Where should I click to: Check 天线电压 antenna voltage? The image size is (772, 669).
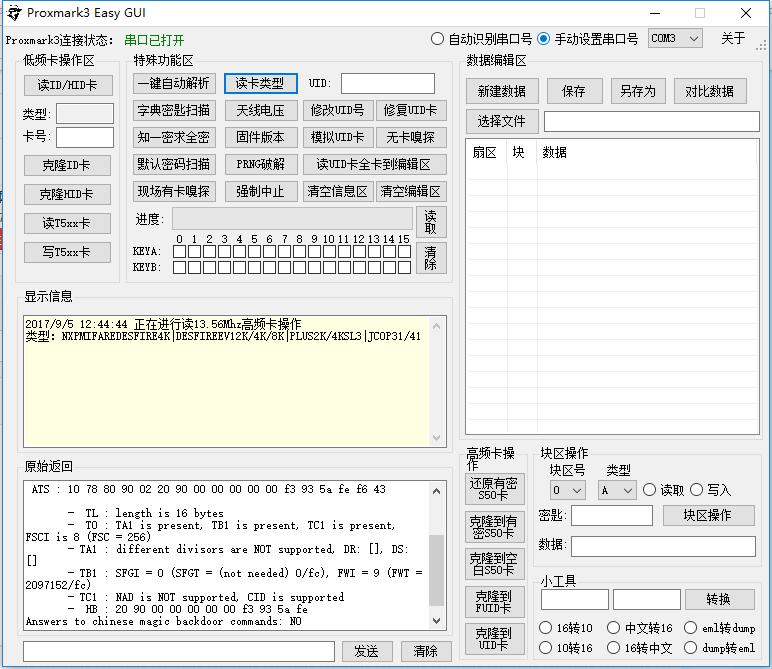pyautogui.click(x=260, y=110)
